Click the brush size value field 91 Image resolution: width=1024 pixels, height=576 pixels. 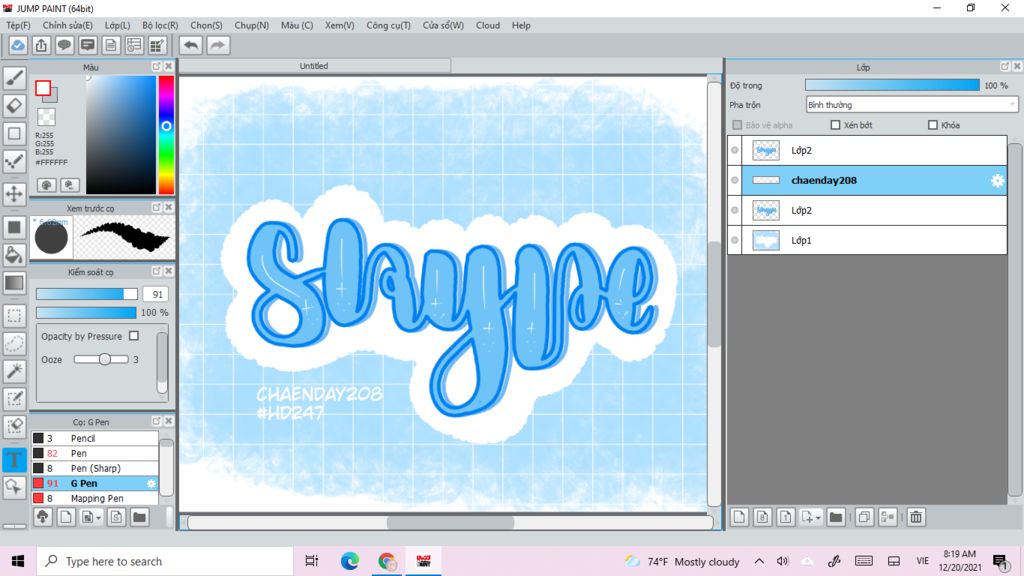click(157, 295)
